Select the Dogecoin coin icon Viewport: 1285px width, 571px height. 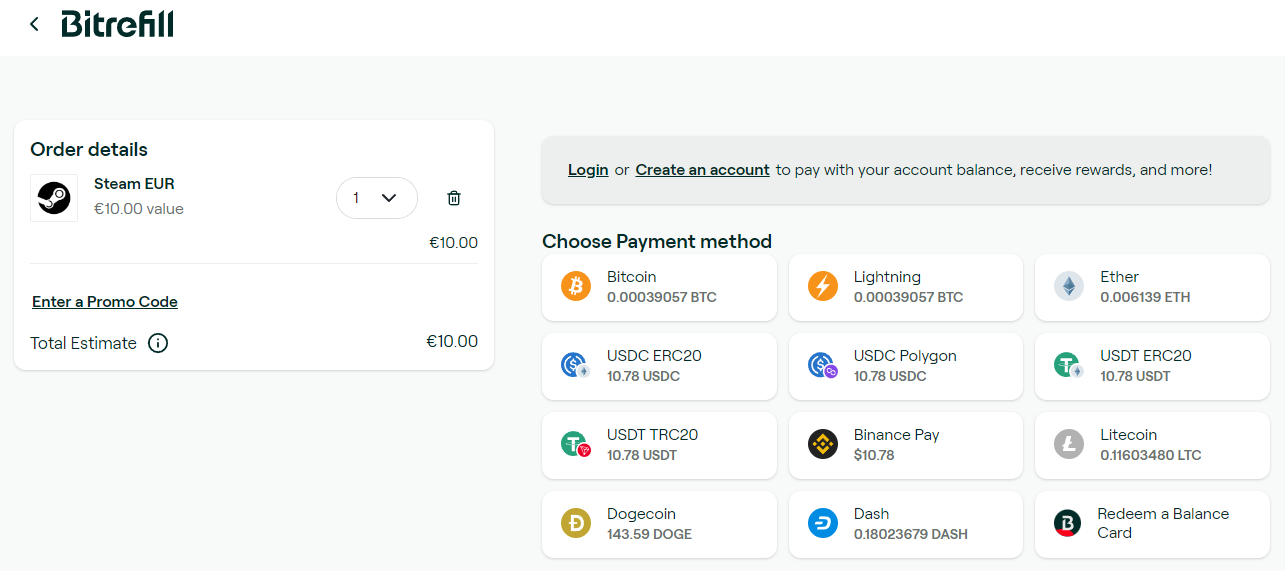[x=576, y=524]
